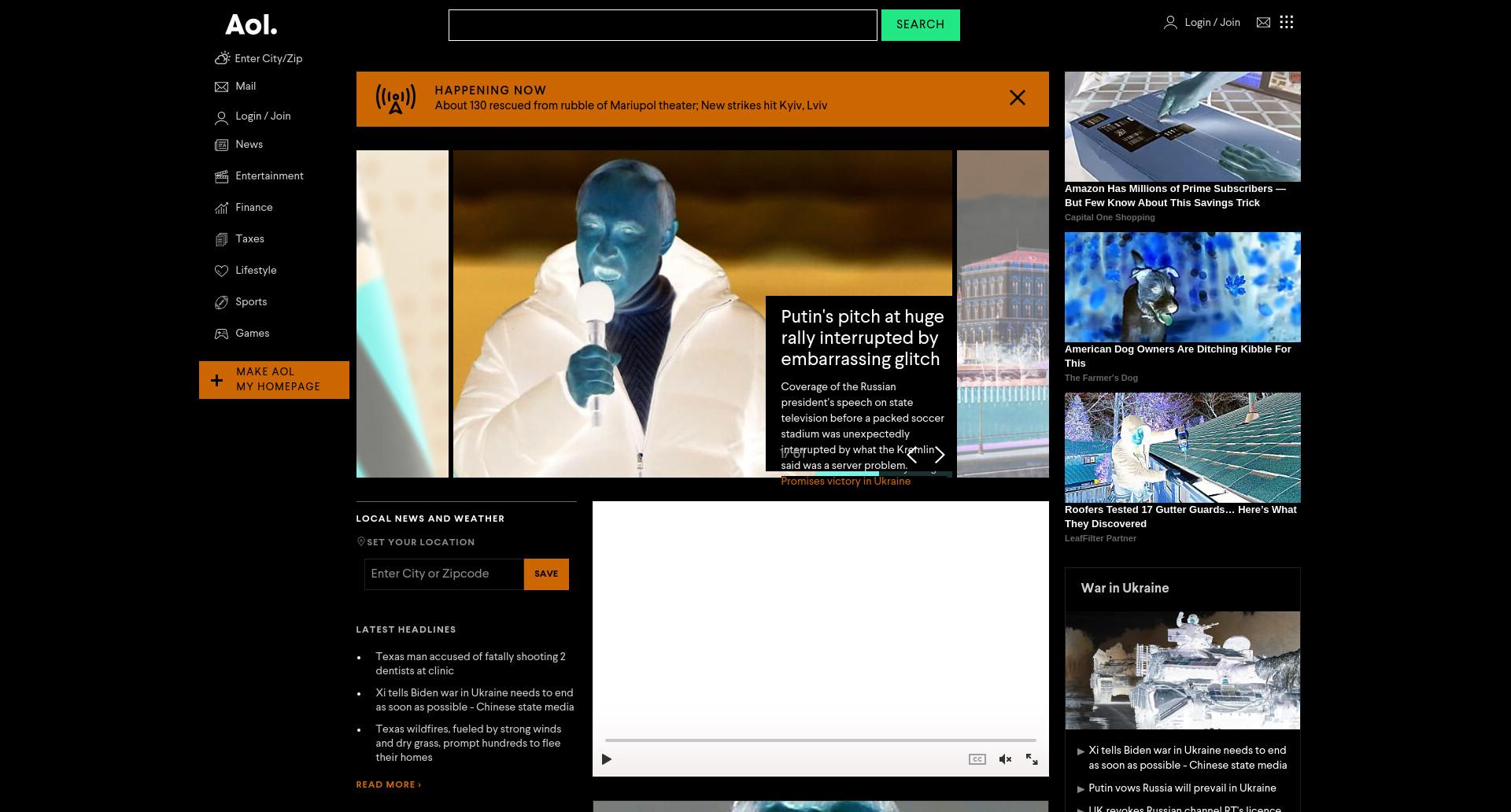Click Enter City/Zip in the sidebar

click(x=268, y=59)
